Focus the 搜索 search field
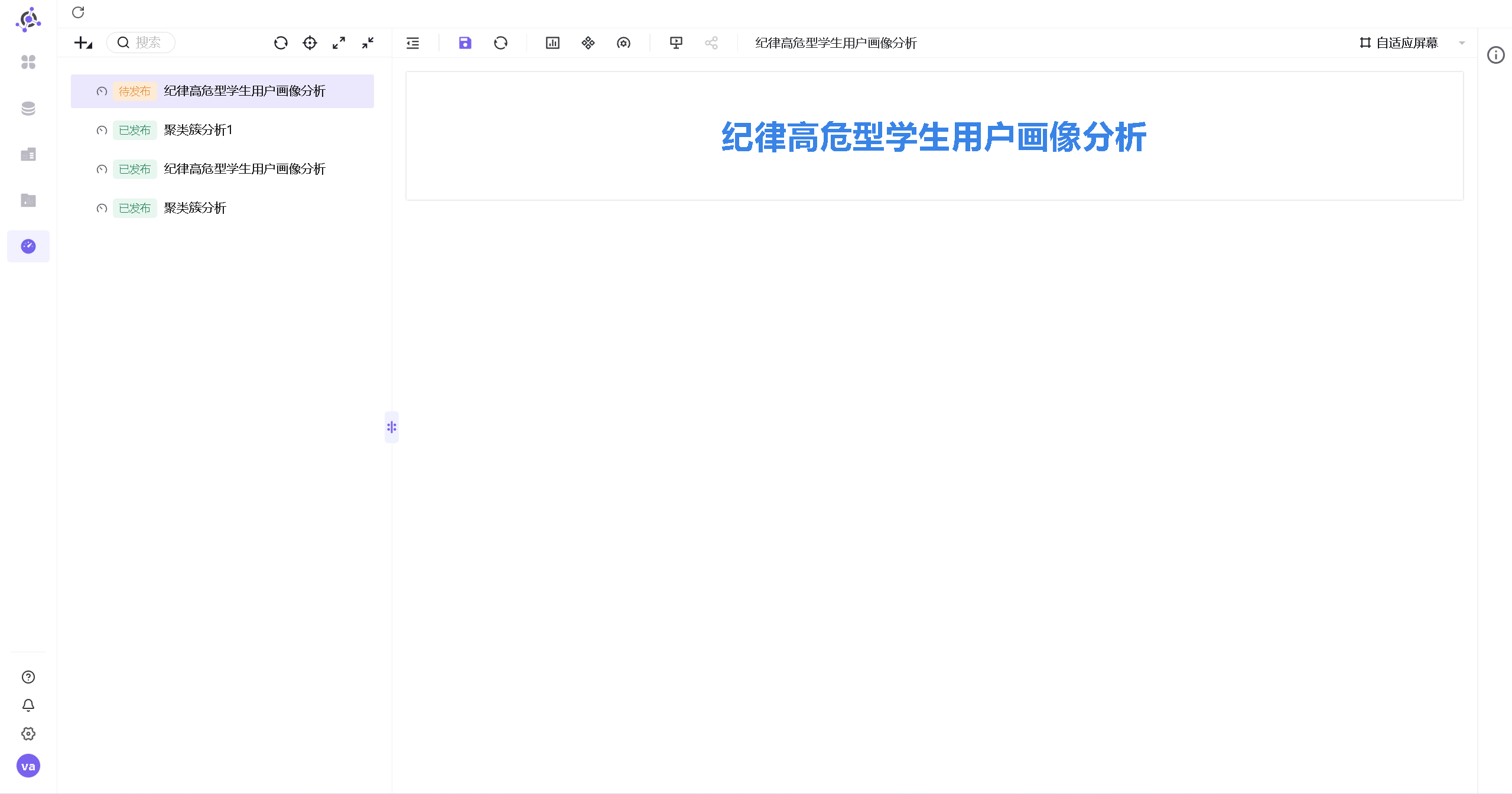Image resolution: width=1512 pixels, height=794 pixels. [x=141, y=43]
